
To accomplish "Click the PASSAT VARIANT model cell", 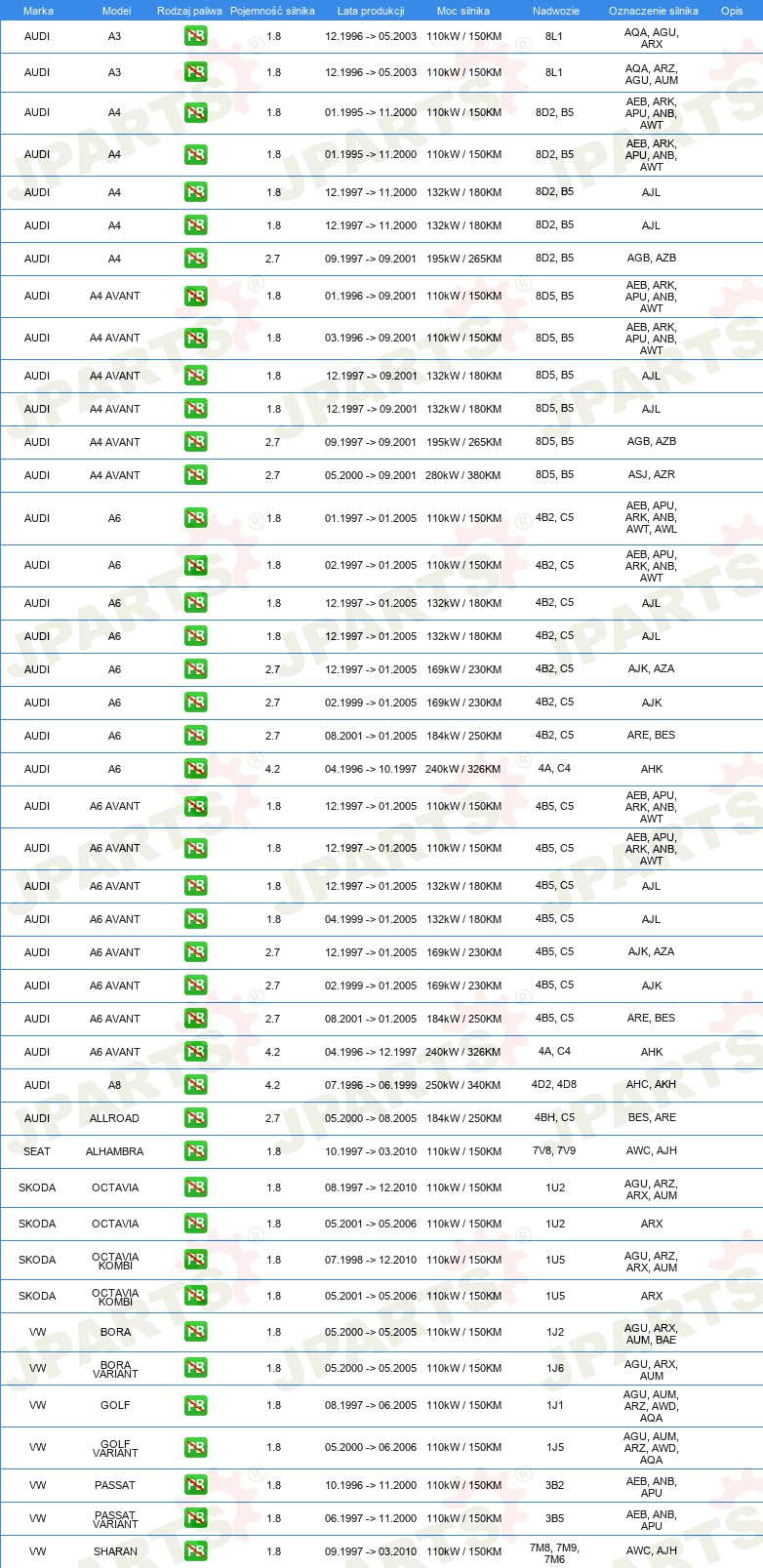I will tap(115, 1520).
